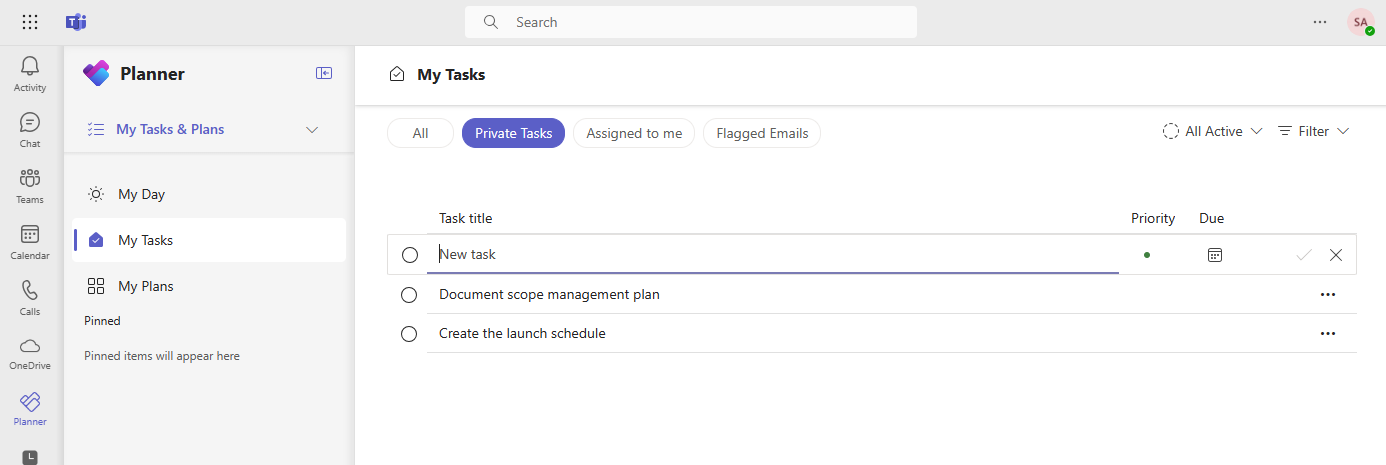The image size is (1386, 465).
Task: Switch to the Assigned to me tab
Action: coord(634,133)
